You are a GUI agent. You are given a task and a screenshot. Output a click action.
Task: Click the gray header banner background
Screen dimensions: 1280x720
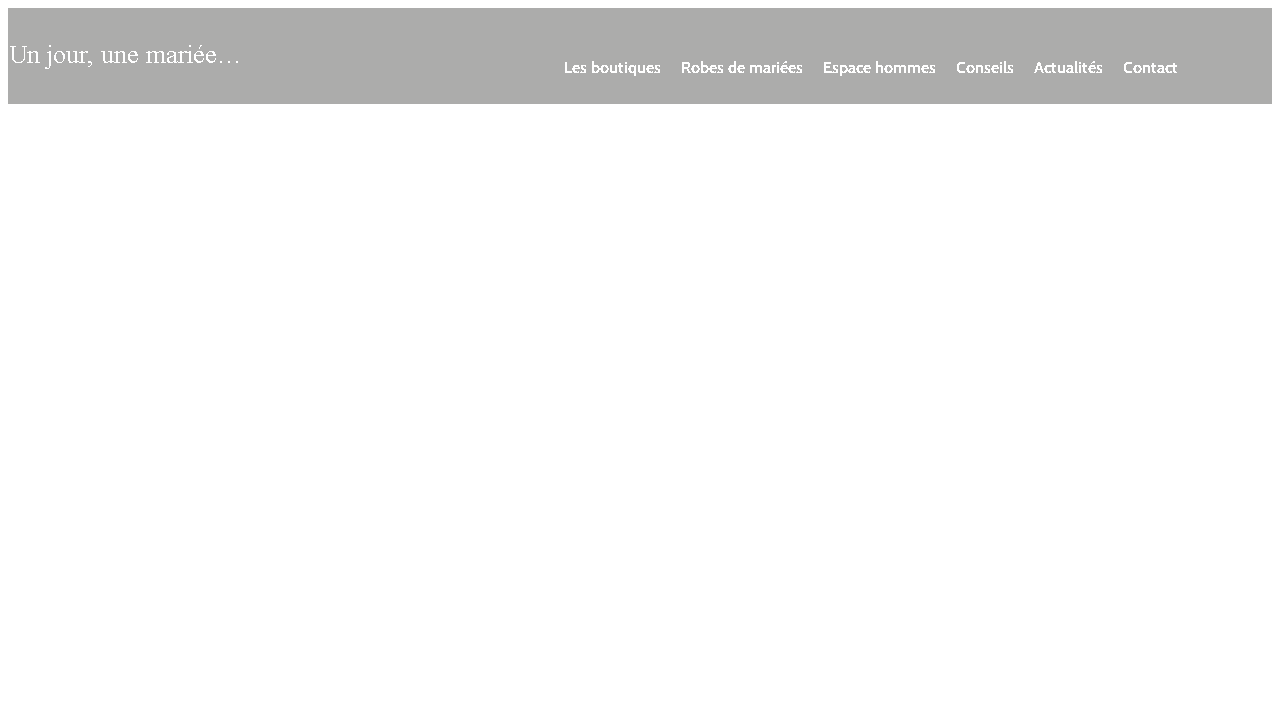pyautogui.click(x=400, y=30)
